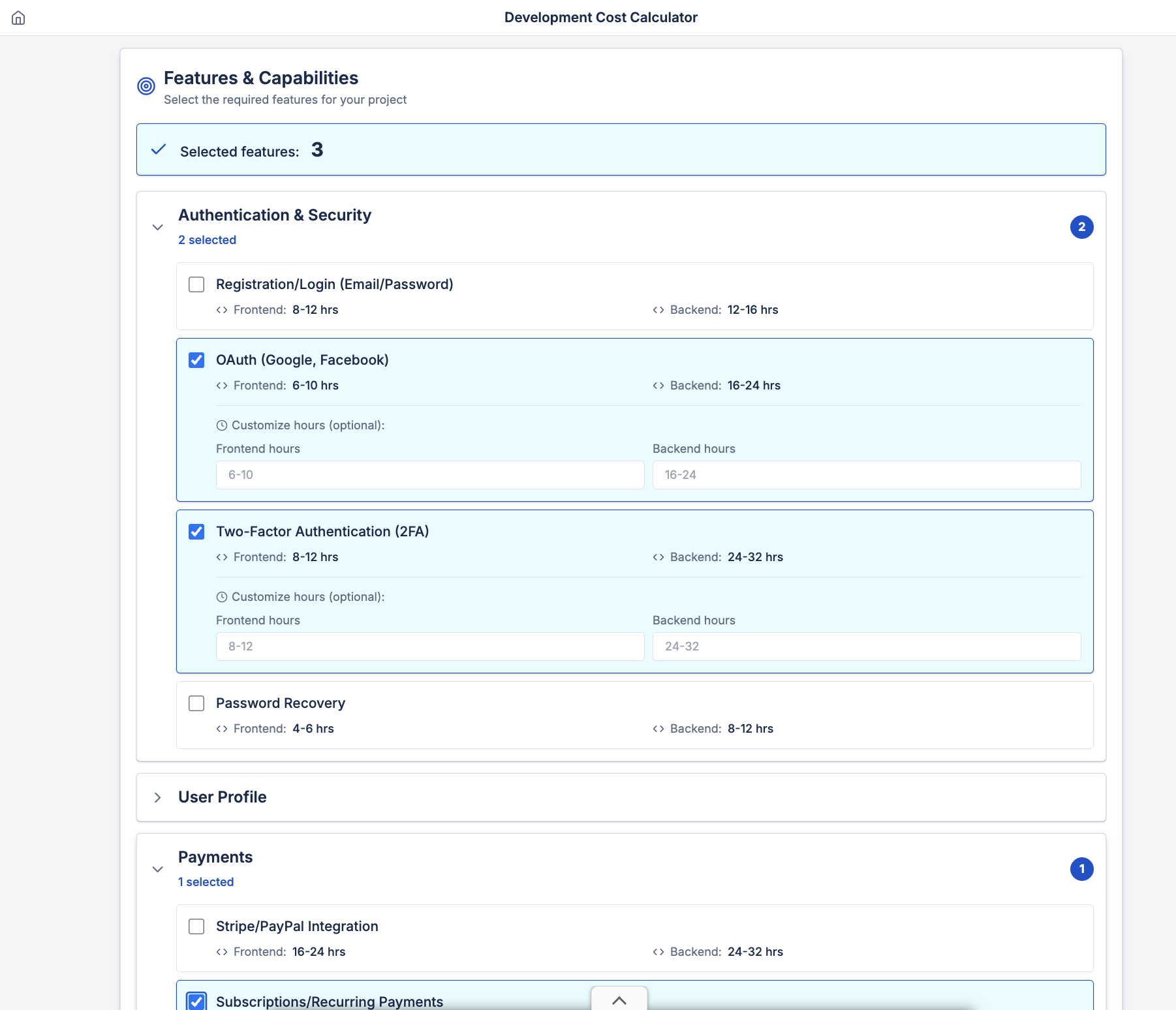Click the target icon beside Features & Capabilities
This screenshot has width=1176, height=1010.
pyautogui.click(x=146, y=85)
